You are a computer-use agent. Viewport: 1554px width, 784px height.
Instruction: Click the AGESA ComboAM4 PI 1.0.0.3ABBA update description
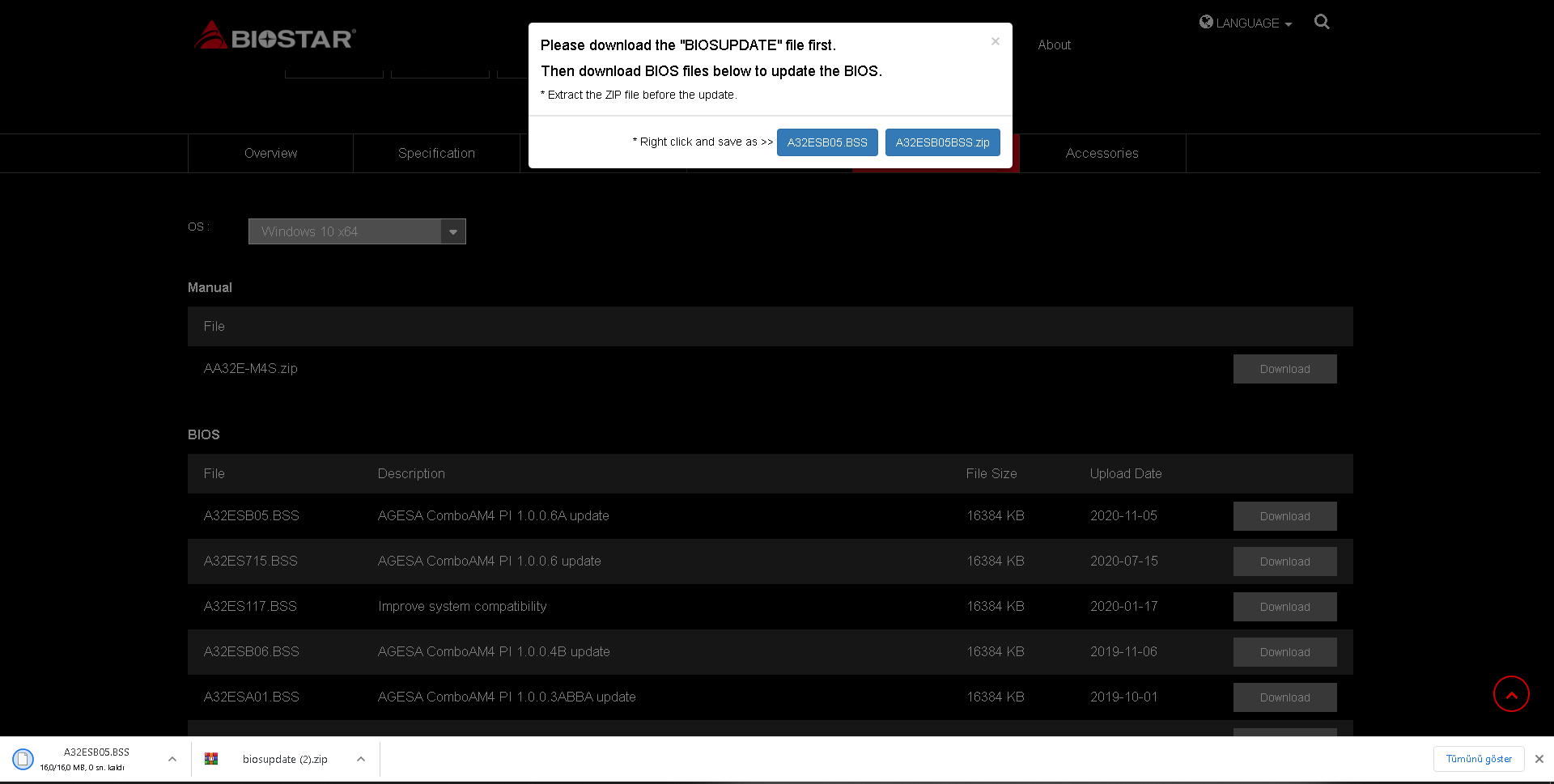(x=507, y=697)
